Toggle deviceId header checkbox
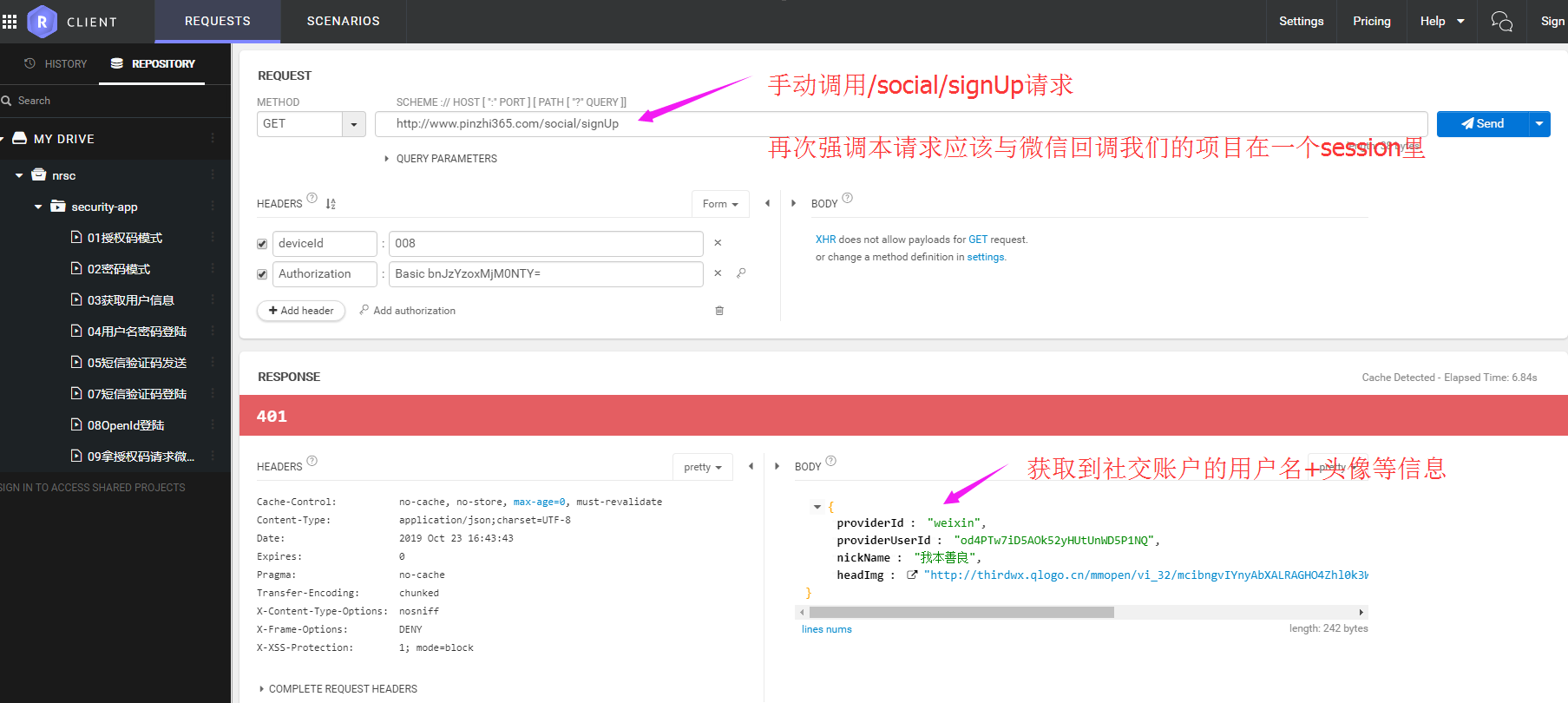Image resolution: width=1568 pixels, height=703 pixels. (x=262, y=244)
